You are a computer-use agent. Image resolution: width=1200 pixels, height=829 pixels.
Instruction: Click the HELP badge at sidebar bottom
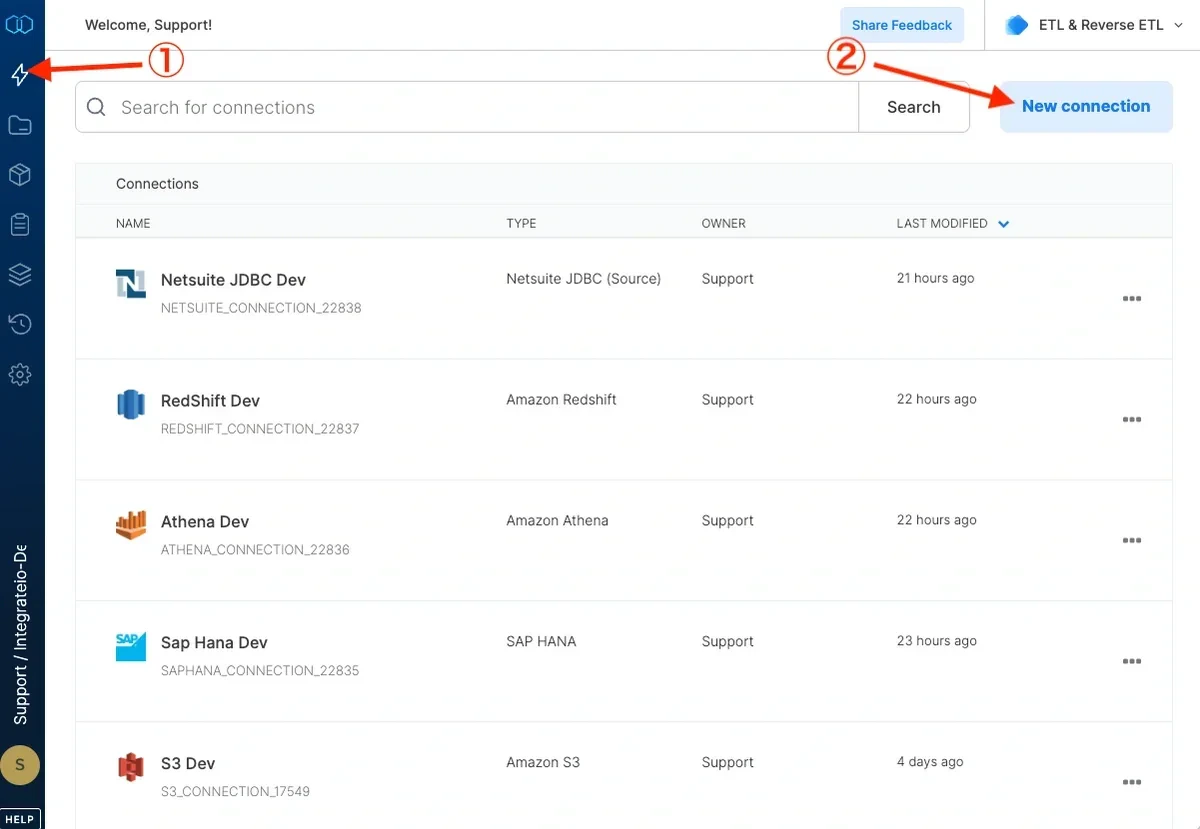(x=20, y=819)
